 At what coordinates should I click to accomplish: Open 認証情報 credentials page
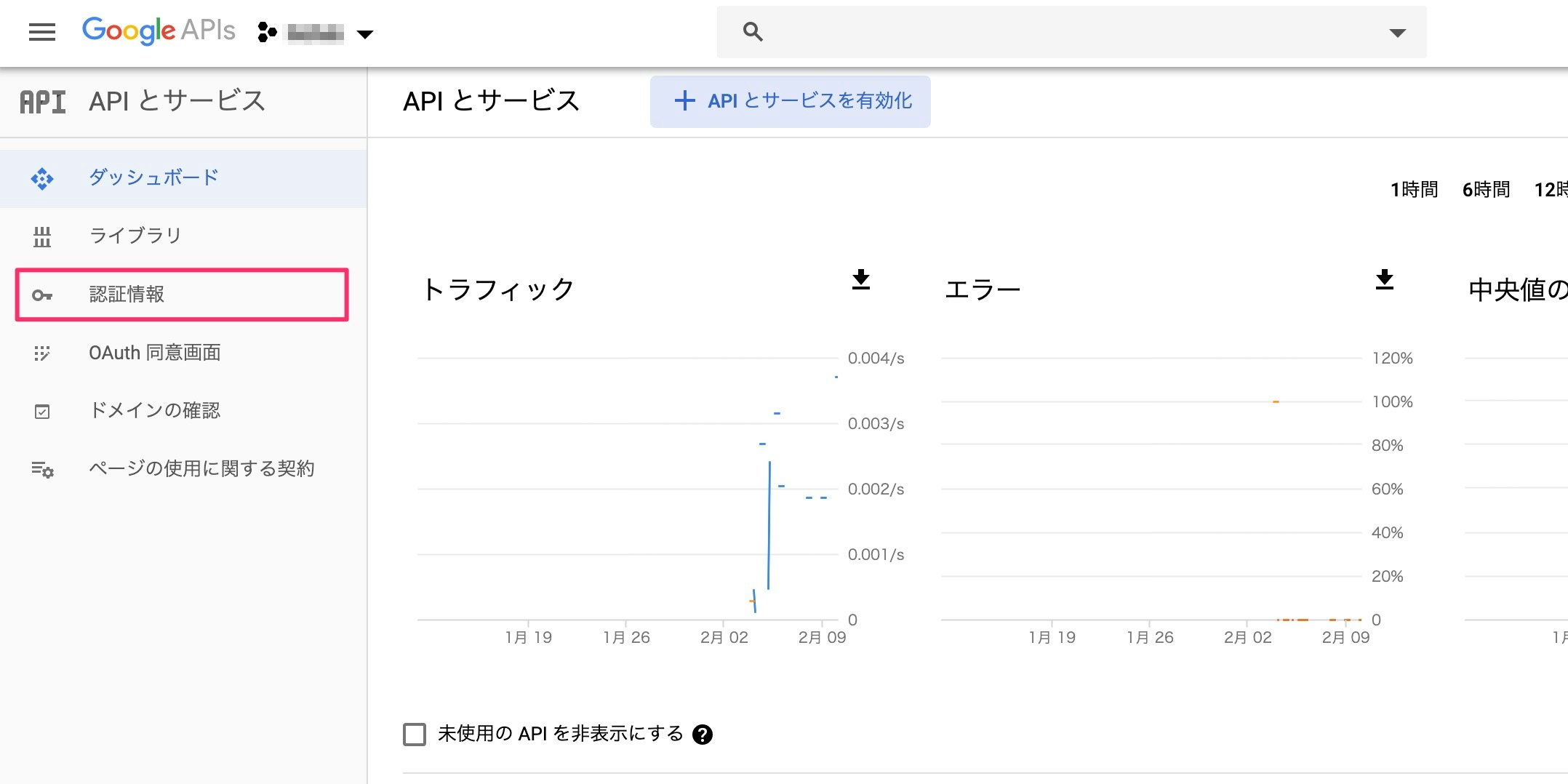click(182, 295)
